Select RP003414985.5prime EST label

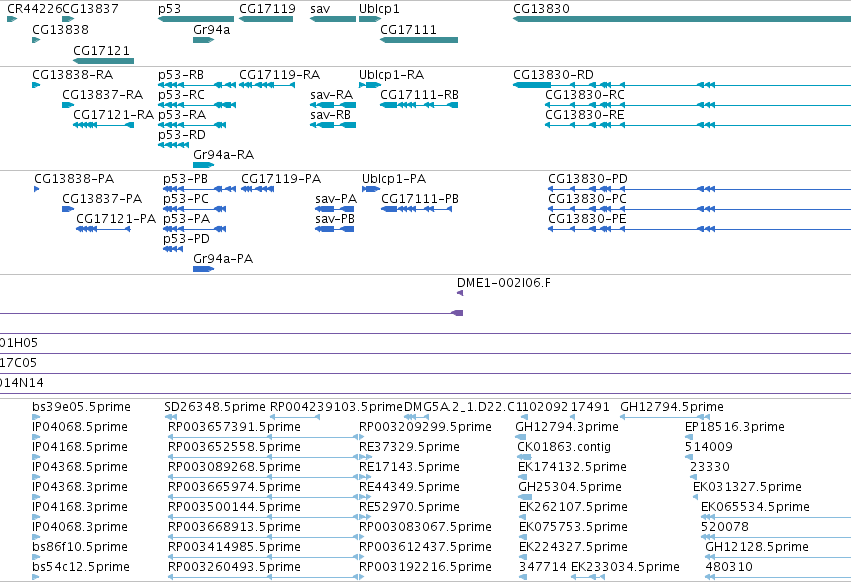point(234,547)
